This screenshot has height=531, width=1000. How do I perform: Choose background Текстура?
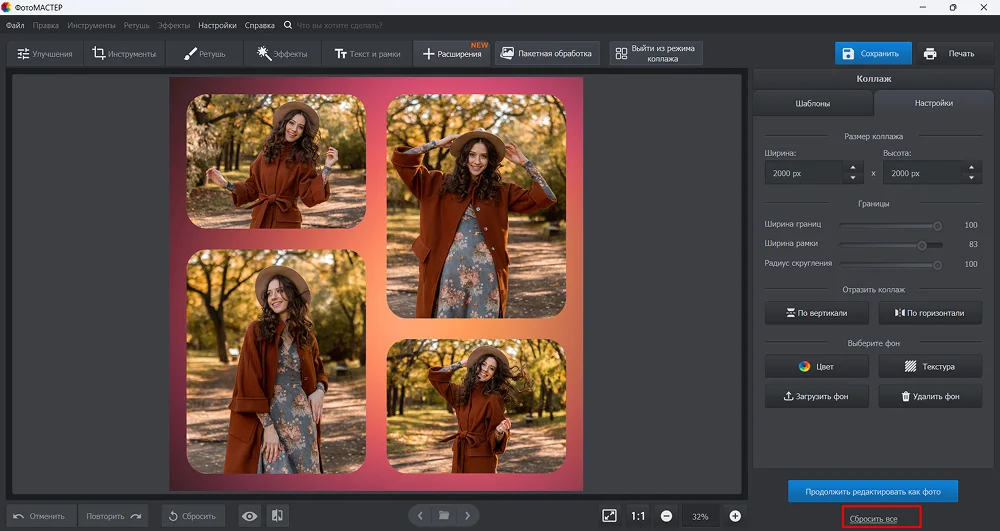(x=930, y=367)
